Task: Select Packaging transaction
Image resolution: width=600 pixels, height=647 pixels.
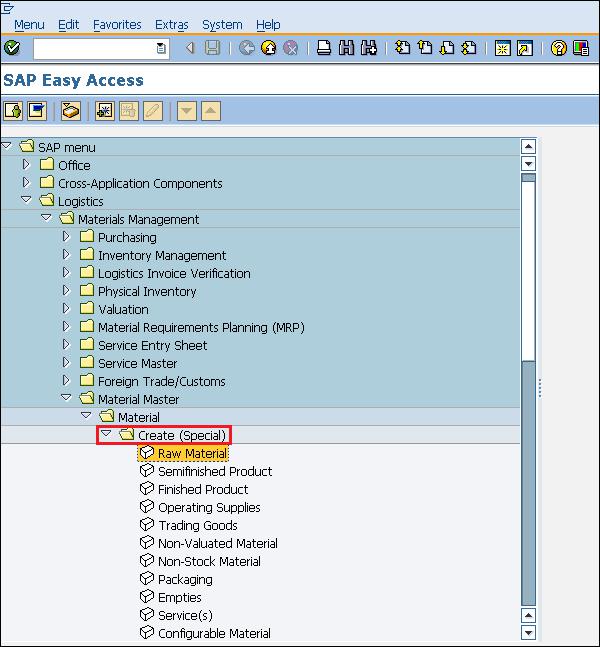Action: (x=185, y=580)
